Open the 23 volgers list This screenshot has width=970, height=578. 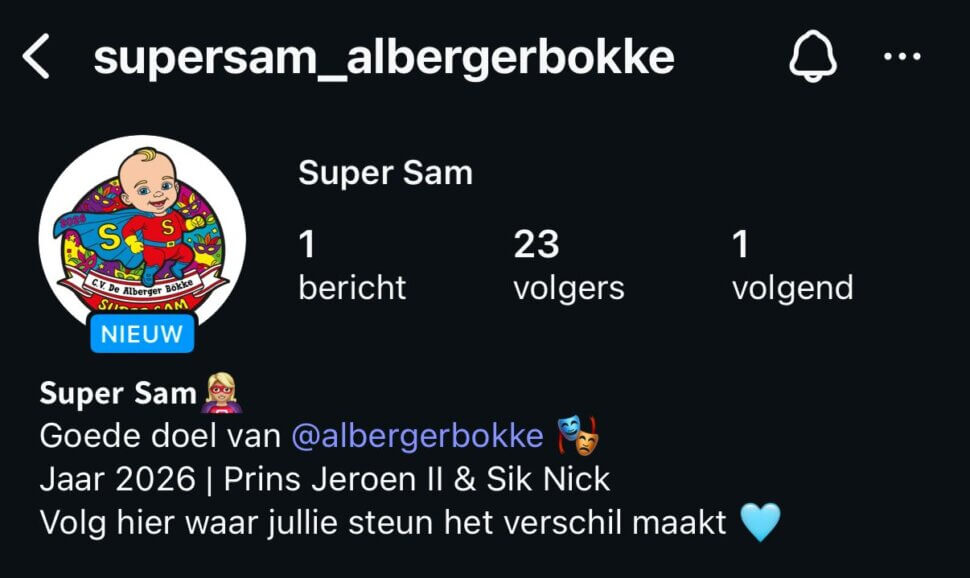pos(569,264)
